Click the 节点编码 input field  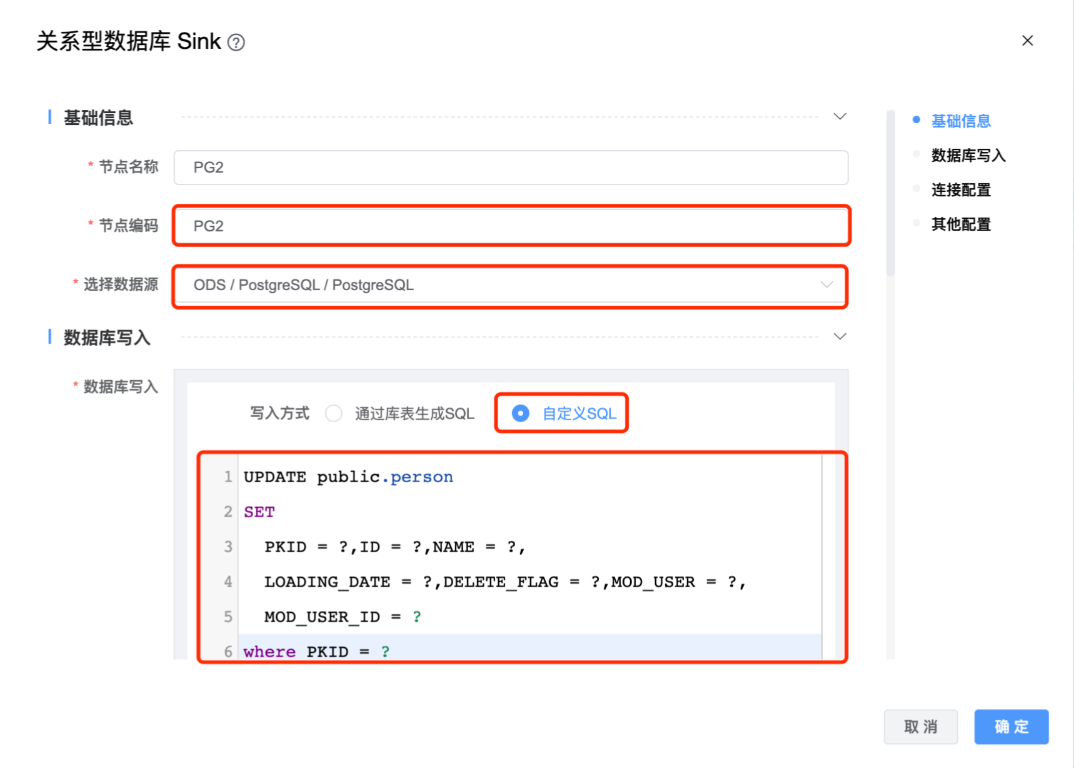point(510,226)
